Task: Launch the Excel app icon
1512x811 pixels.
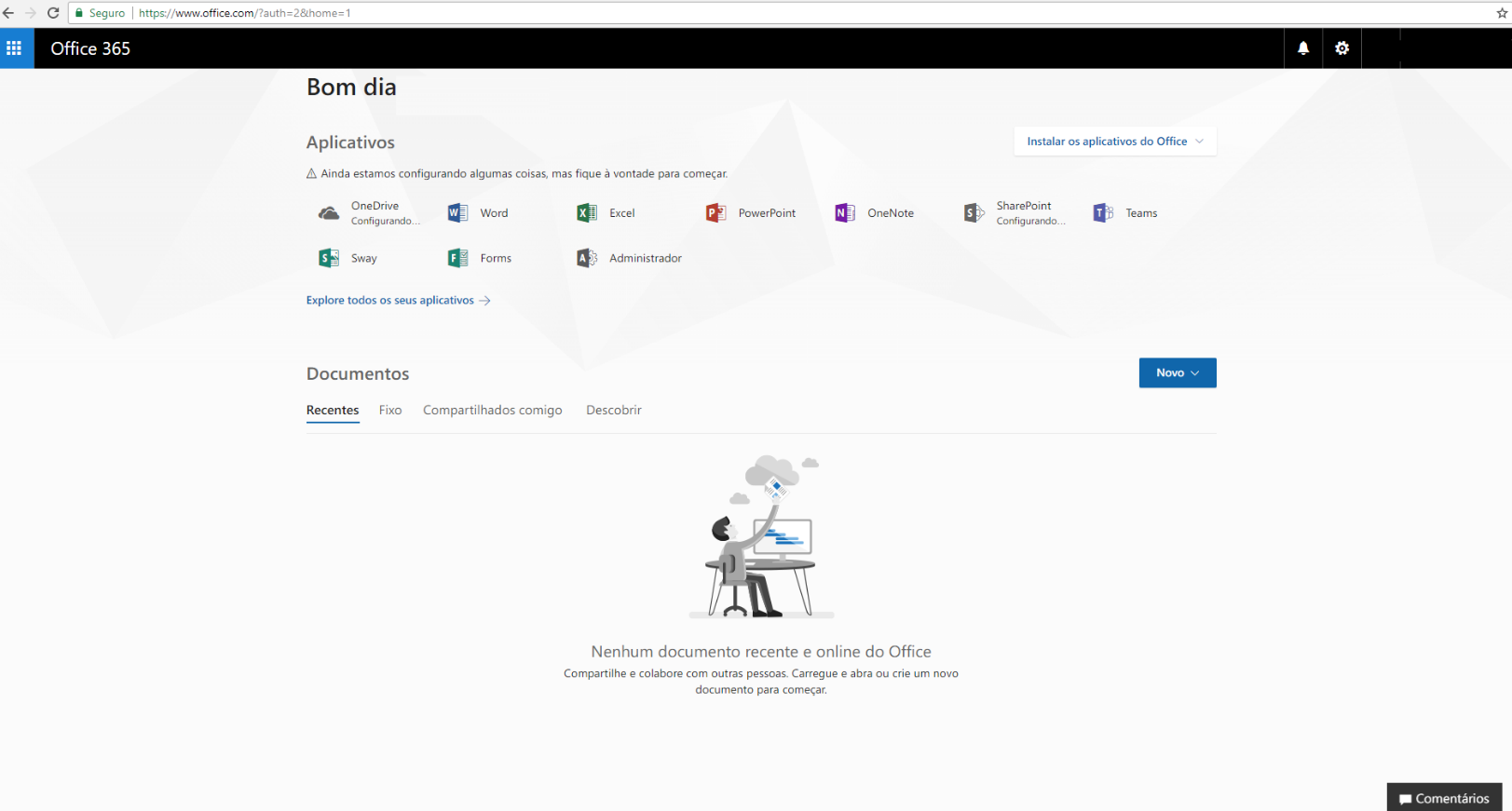Action: (587, 213)
